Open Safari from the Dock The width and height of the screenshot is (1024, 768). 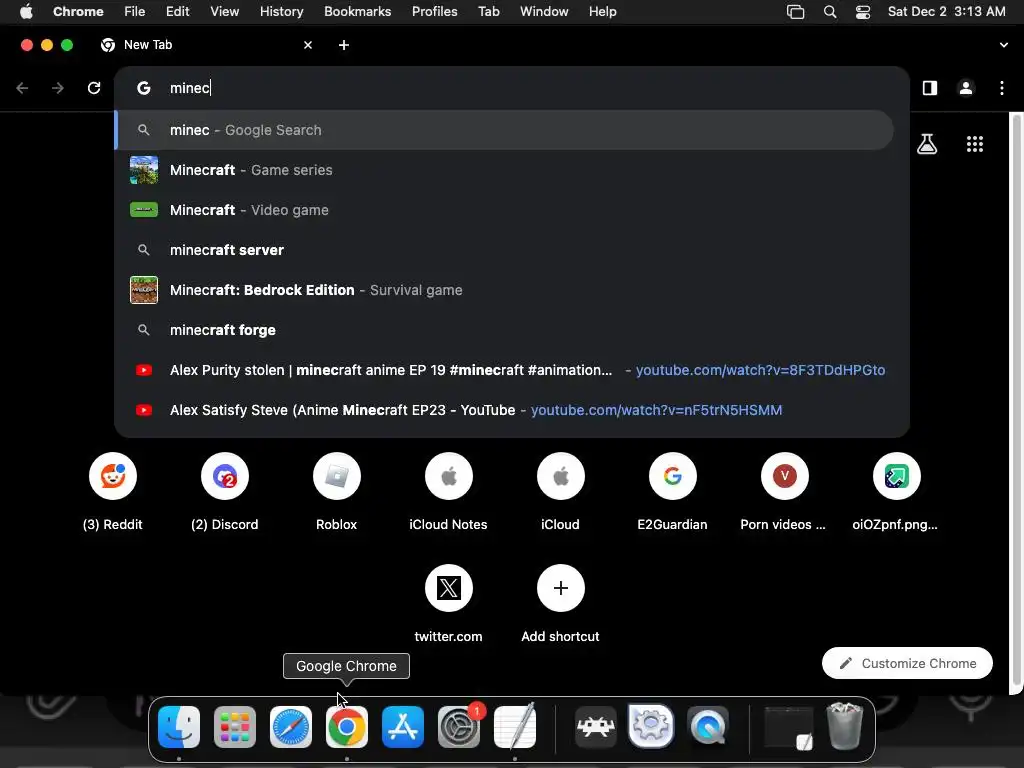click(291, 726)
